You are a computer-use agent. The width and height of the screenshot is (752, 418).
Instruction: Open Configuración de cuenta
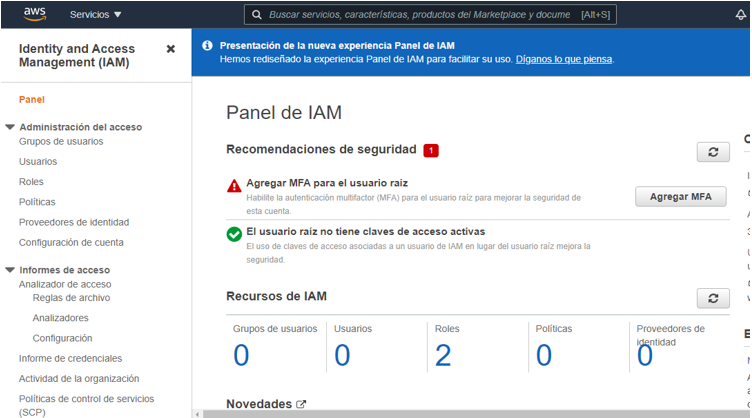tap(71, 243)
